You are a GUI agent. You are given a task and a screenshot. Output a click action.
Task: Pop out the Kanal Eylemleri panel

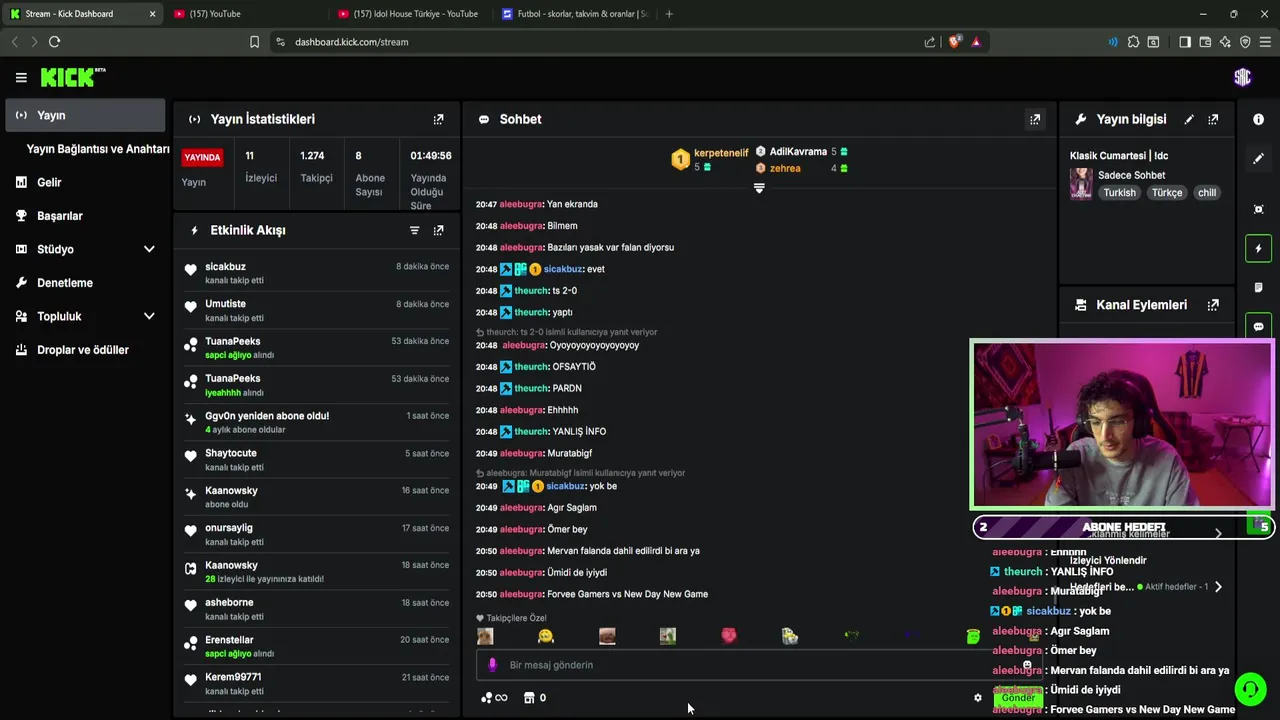click(1213, 305)
